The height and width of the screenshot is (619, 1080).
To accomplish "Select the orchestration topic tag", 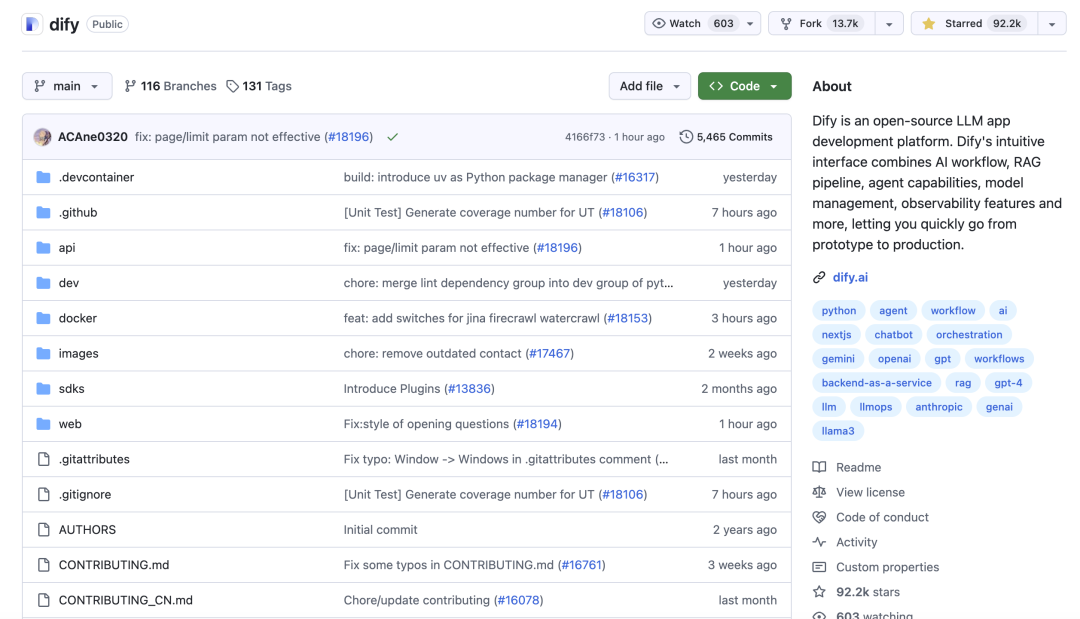I will [968, 335].
